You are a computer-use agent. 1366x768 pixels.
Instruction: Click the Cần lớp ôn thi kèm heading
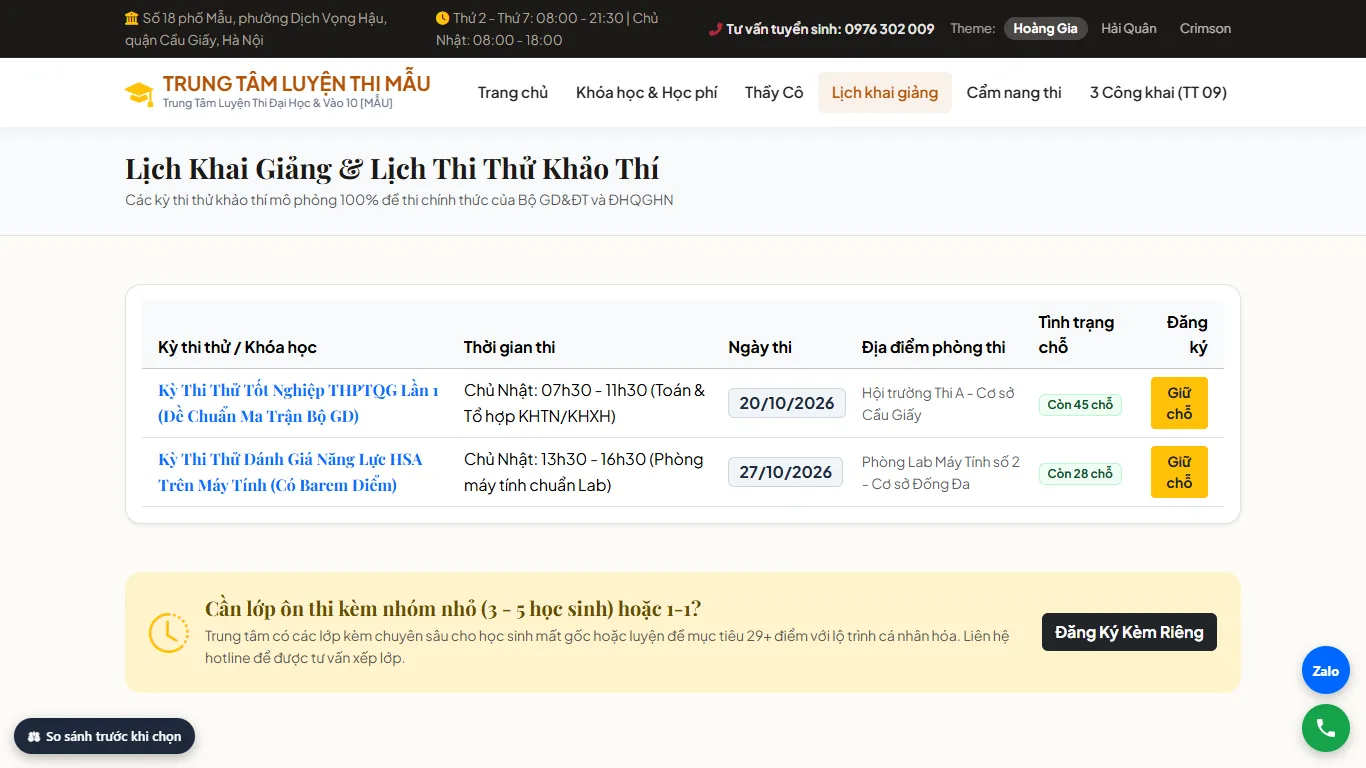(453, 608)
